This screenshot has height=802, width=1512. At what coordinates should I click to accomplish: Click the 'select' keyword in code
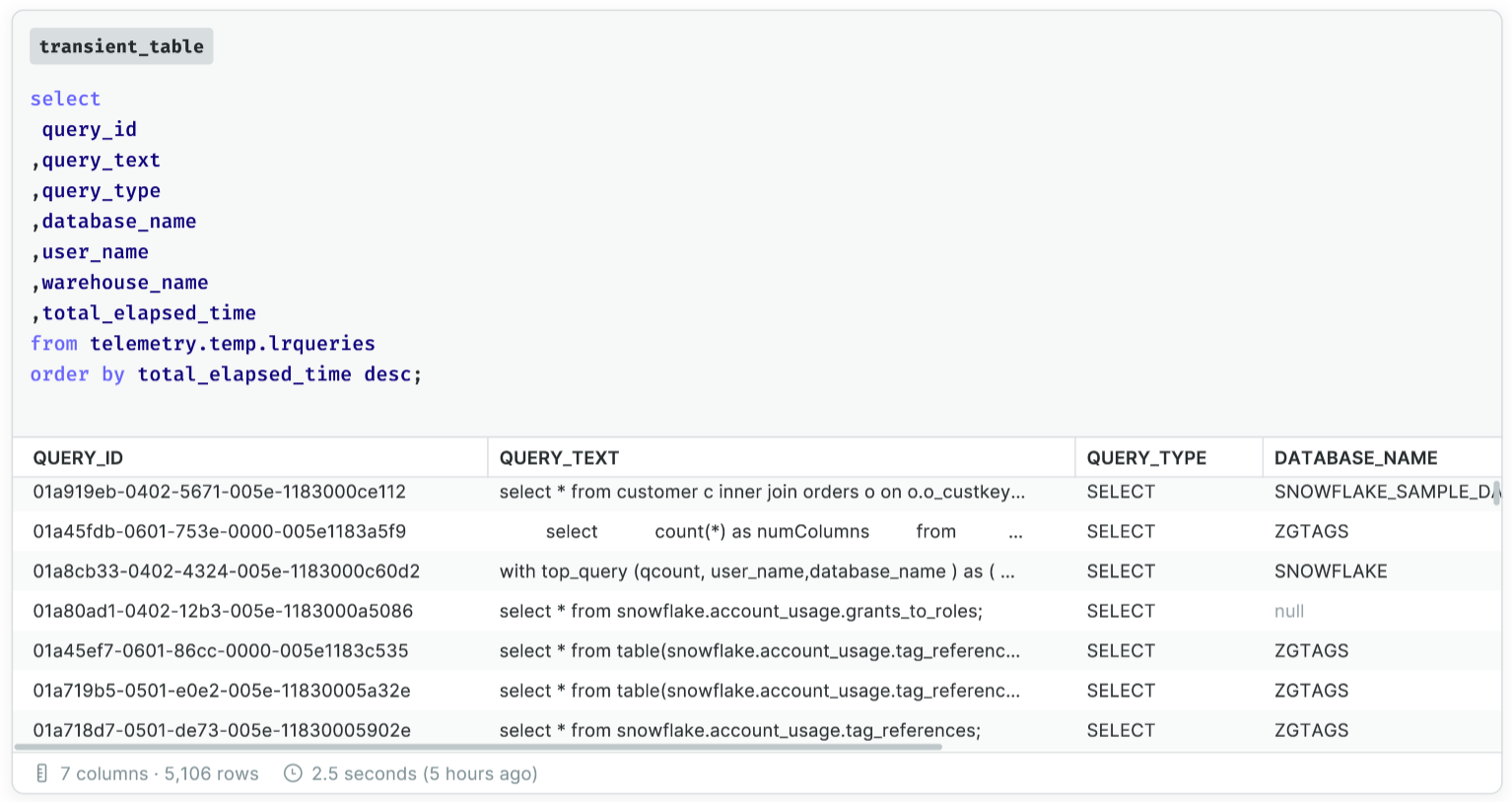65,99
